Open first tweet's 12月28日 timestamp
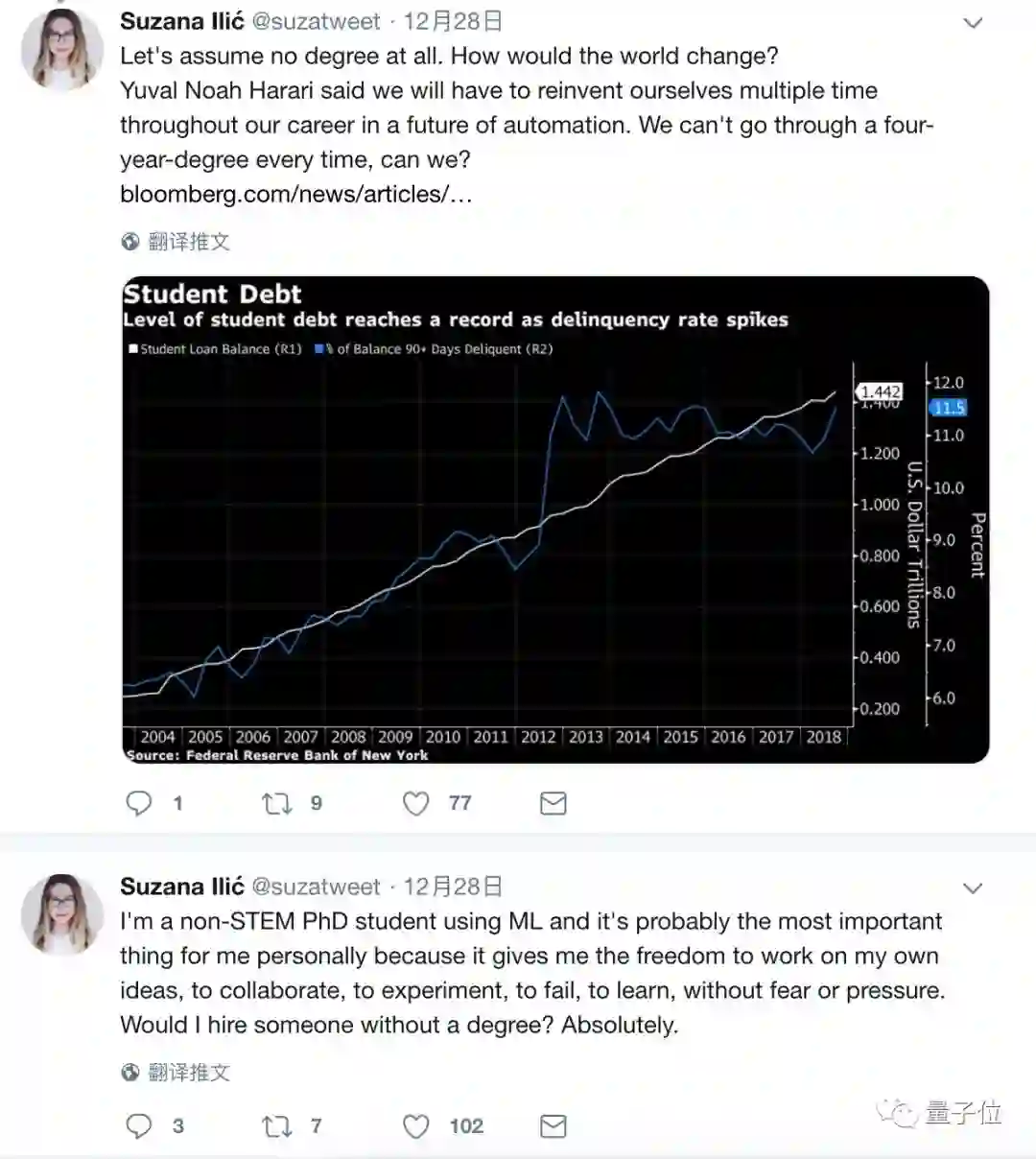The height and width of the screenshot is (1159, 1036). 453,21
